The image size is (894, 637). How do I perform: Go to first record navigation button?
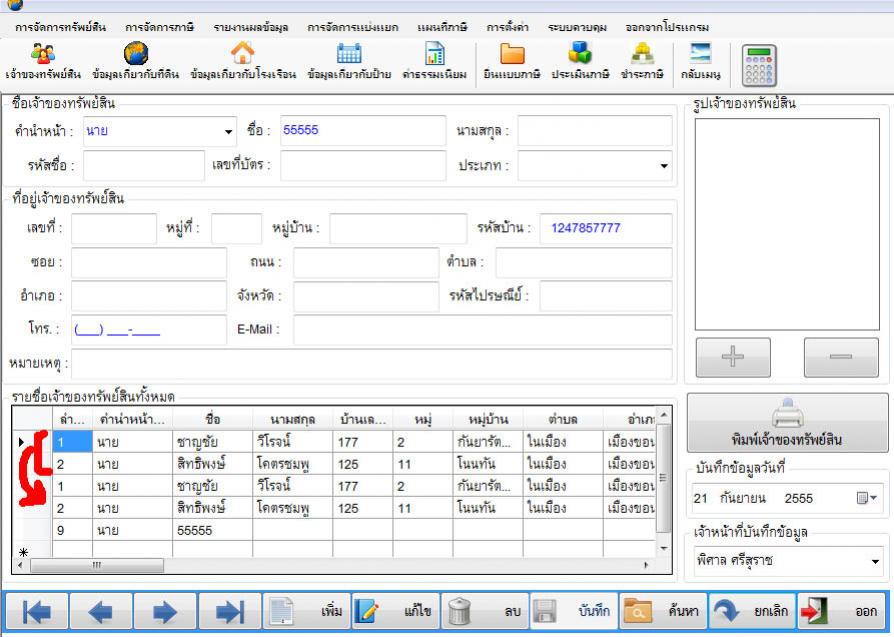(x=37, y=612)
